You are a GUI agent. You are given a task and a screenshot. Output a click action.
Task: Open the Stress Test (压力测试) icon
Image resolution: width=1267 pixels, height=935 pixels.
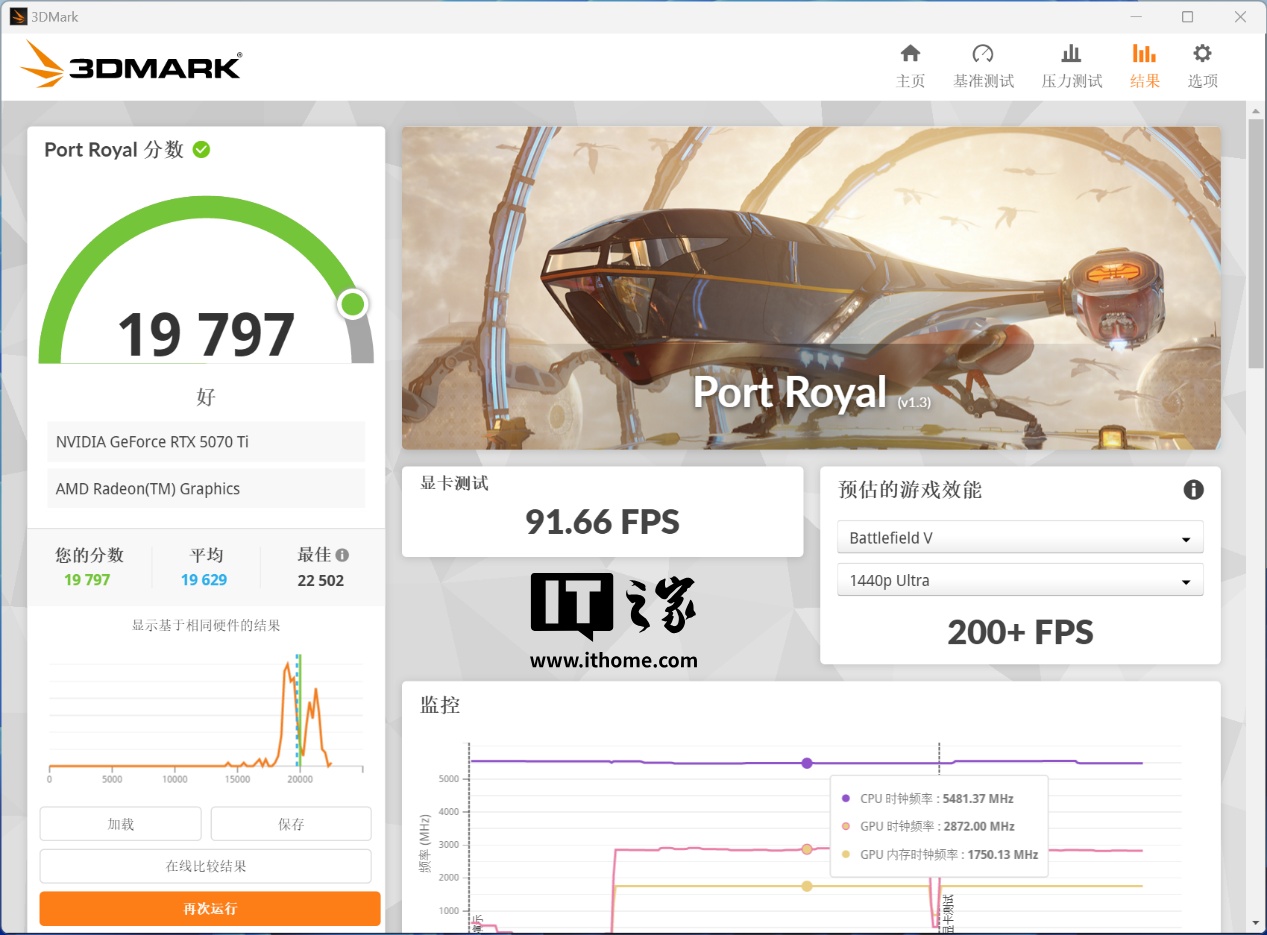pyautogui.click(x=1071, y=55)
